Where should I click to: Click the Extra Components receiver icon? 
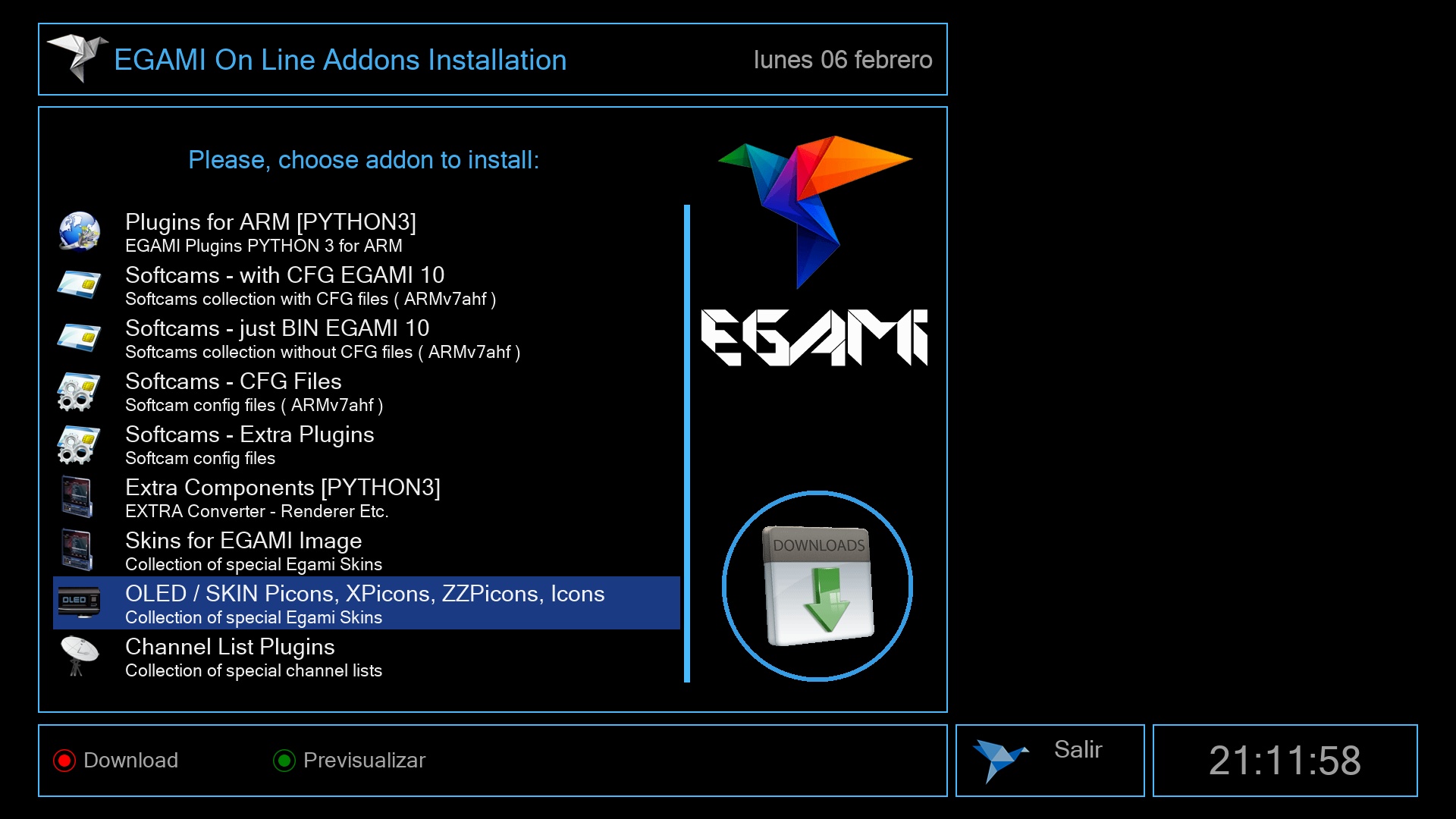click(x=77, y=497)
